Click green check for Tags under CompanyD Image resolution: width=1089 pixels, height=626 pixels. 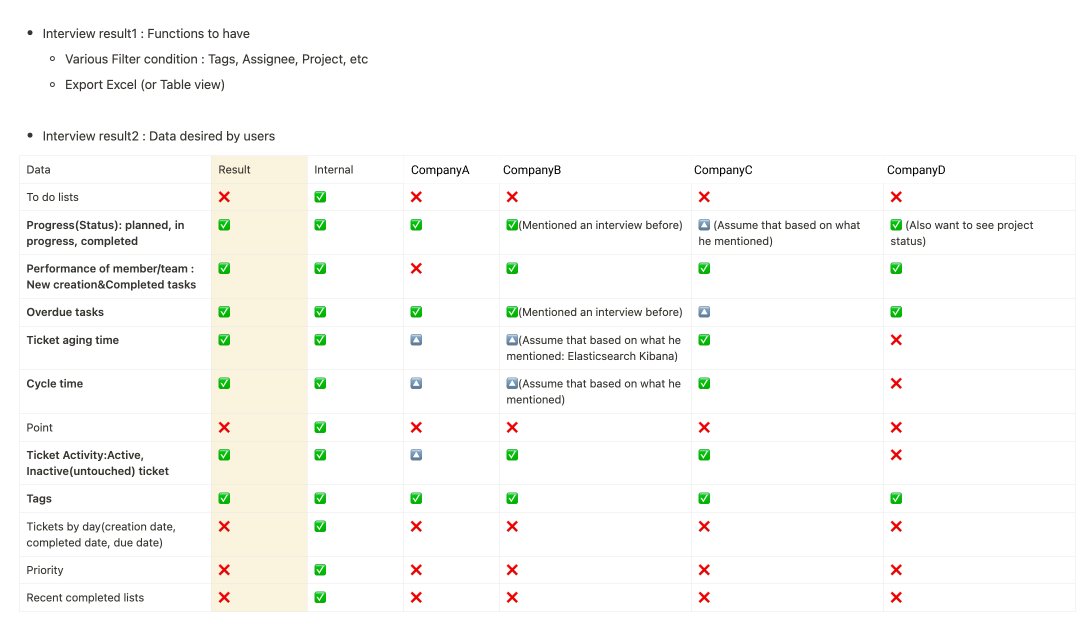click(x=896, y=498)
